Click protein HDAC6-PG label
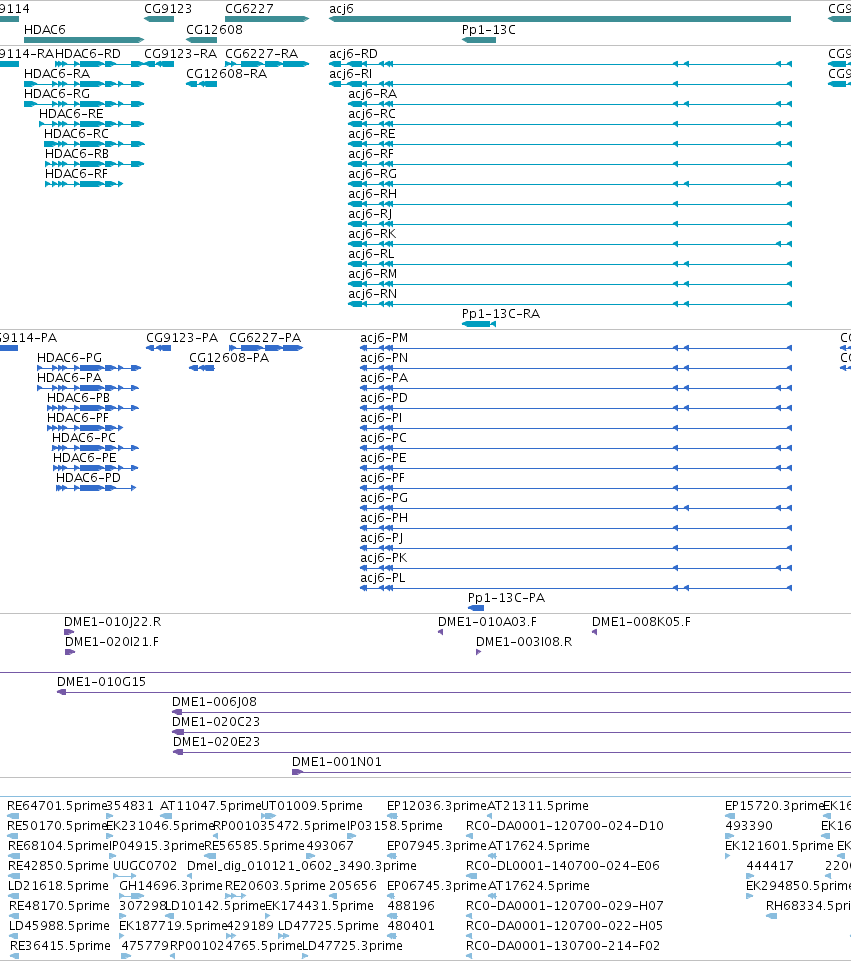 [69, 357]
